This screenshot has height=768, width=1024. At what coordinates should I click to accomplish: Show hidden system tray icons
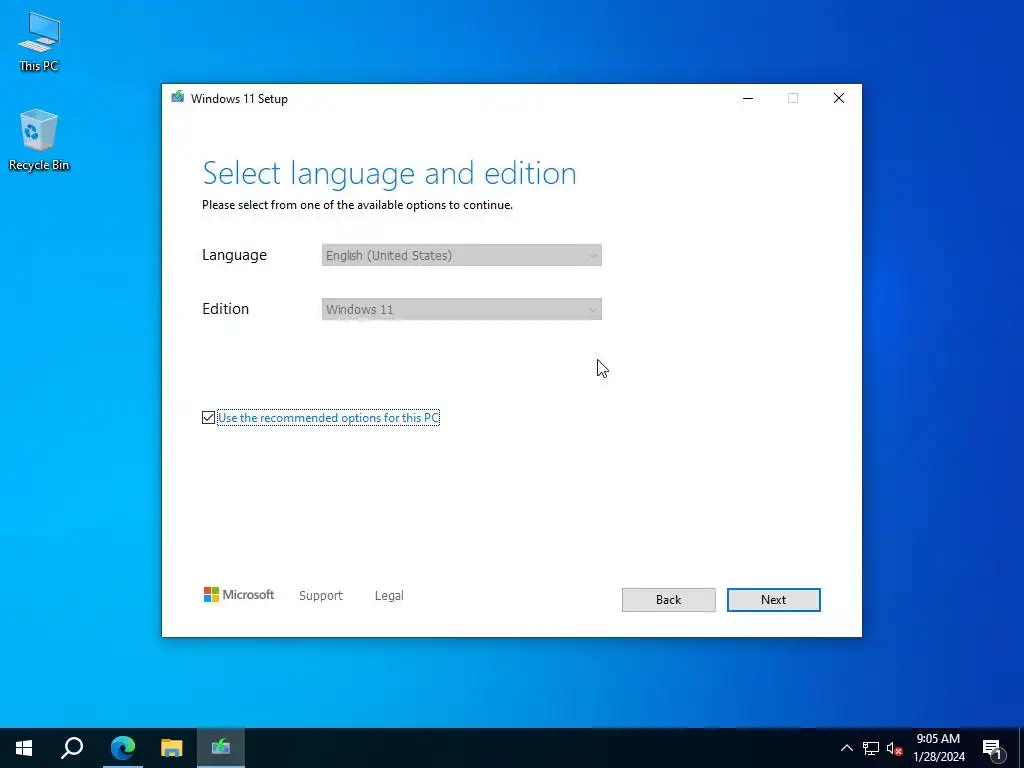tap(846, 748)
